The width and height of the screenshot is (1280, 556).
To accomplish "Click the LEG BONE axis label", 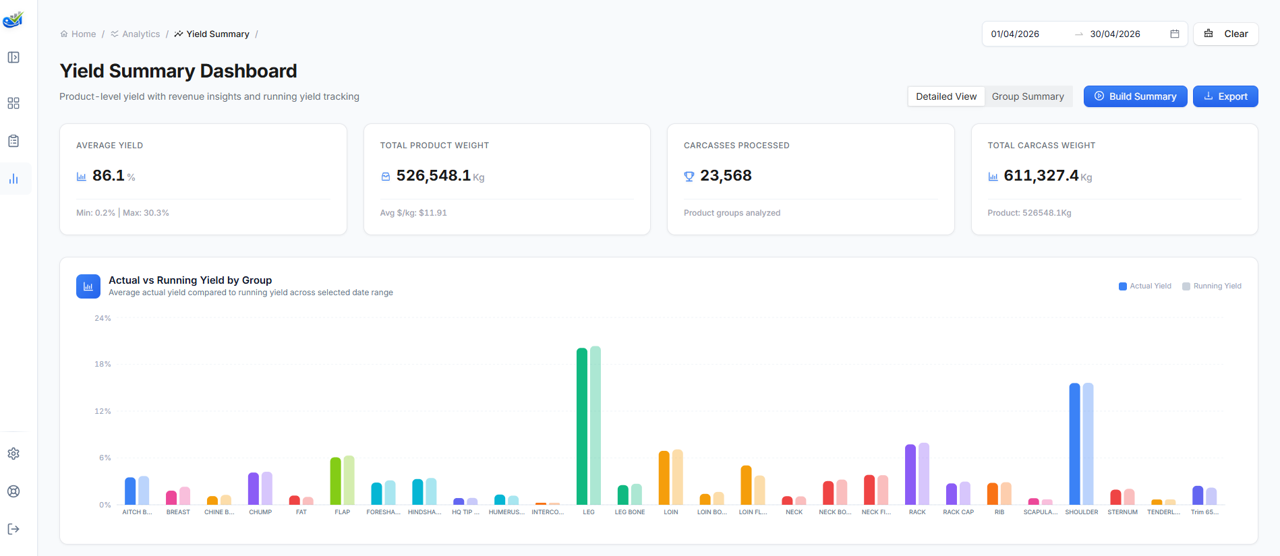I will click(630, 512).
